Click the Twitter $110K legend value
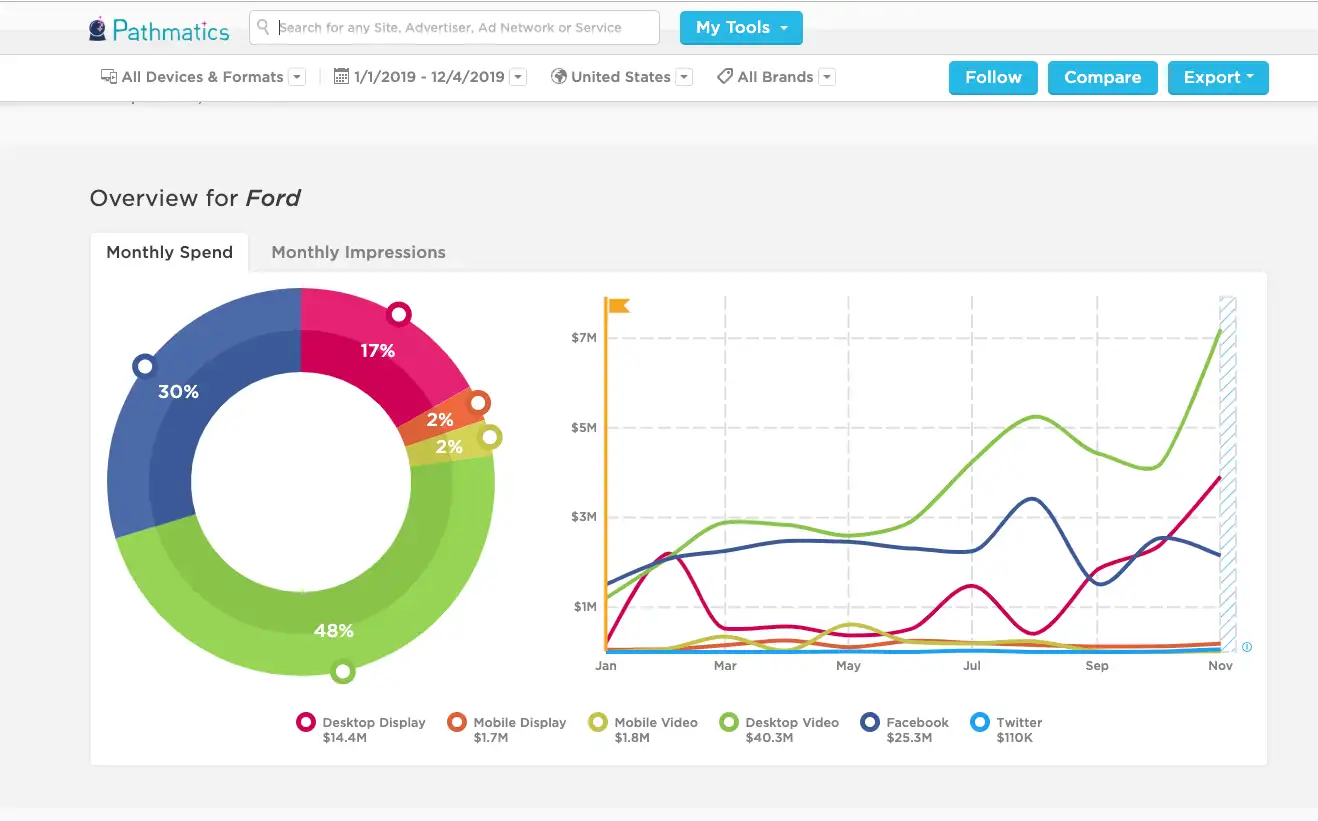The image size is (1318, 821). (x=1016, y=738)
